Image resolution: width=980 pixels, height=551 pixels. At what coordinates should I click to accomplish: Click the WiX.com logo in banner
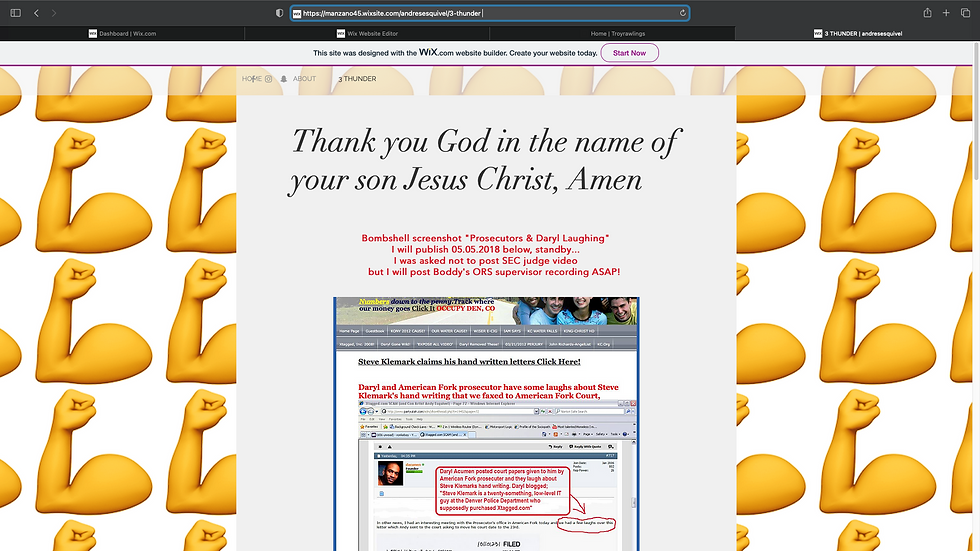(436, 52)
